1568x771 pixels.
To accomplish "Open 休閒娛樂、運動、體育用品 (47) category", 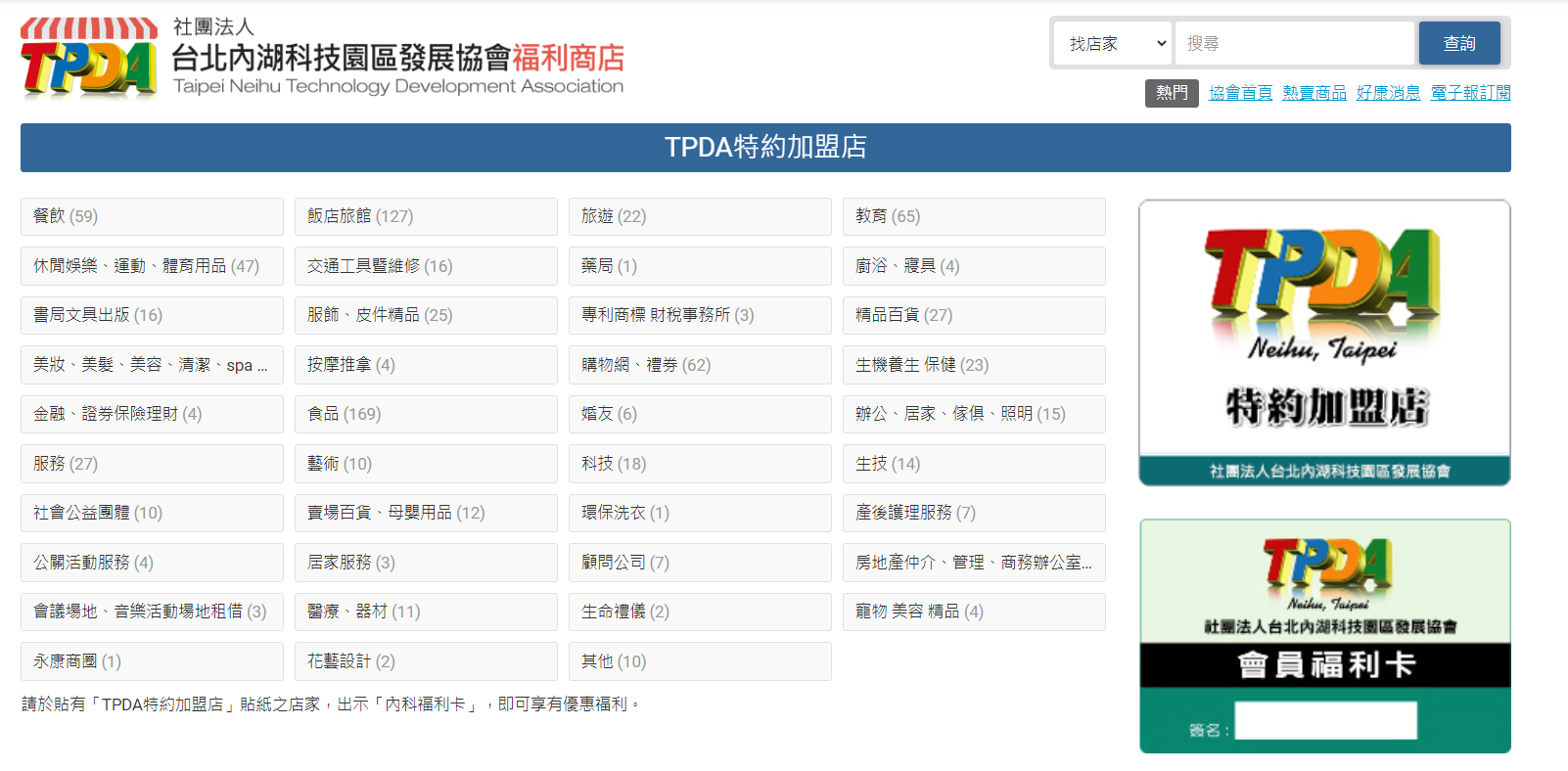I will coord(152,266).
